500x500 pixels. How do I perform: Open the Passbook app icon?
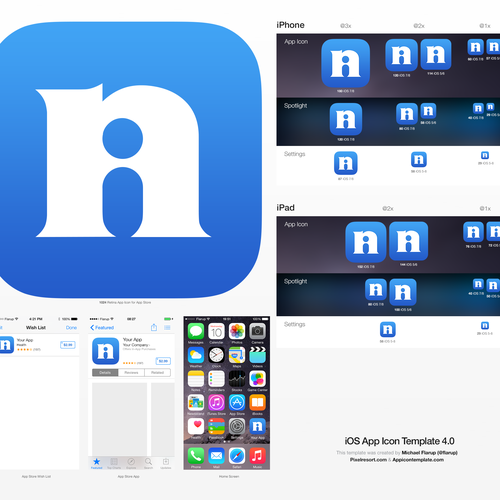pyautogui.click(x=216, y=426)
